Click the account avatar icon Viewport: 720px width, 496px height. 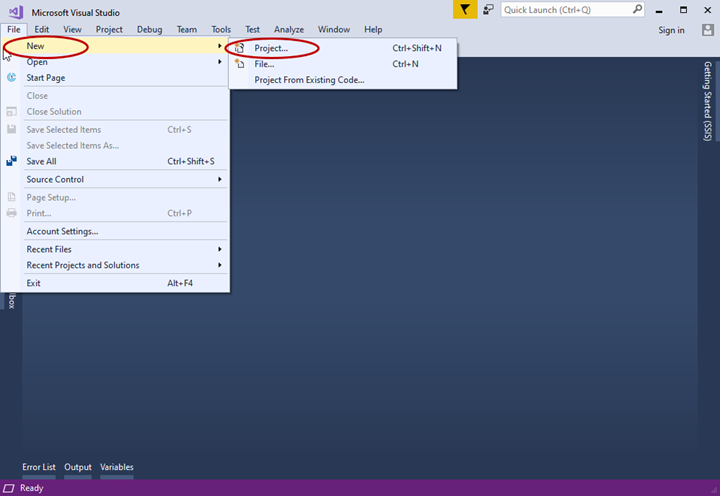click(x=708, y=30)
